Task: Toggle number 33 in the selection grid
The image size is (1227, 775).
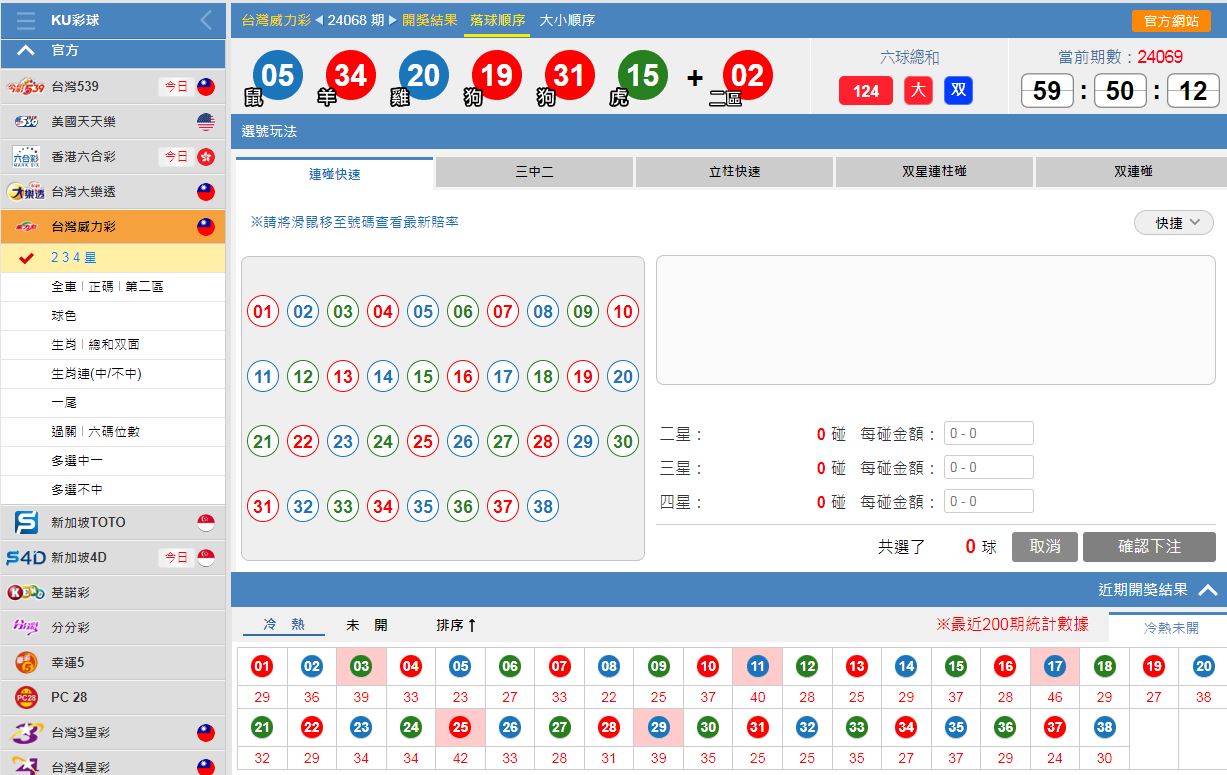Action: [343, 507]
